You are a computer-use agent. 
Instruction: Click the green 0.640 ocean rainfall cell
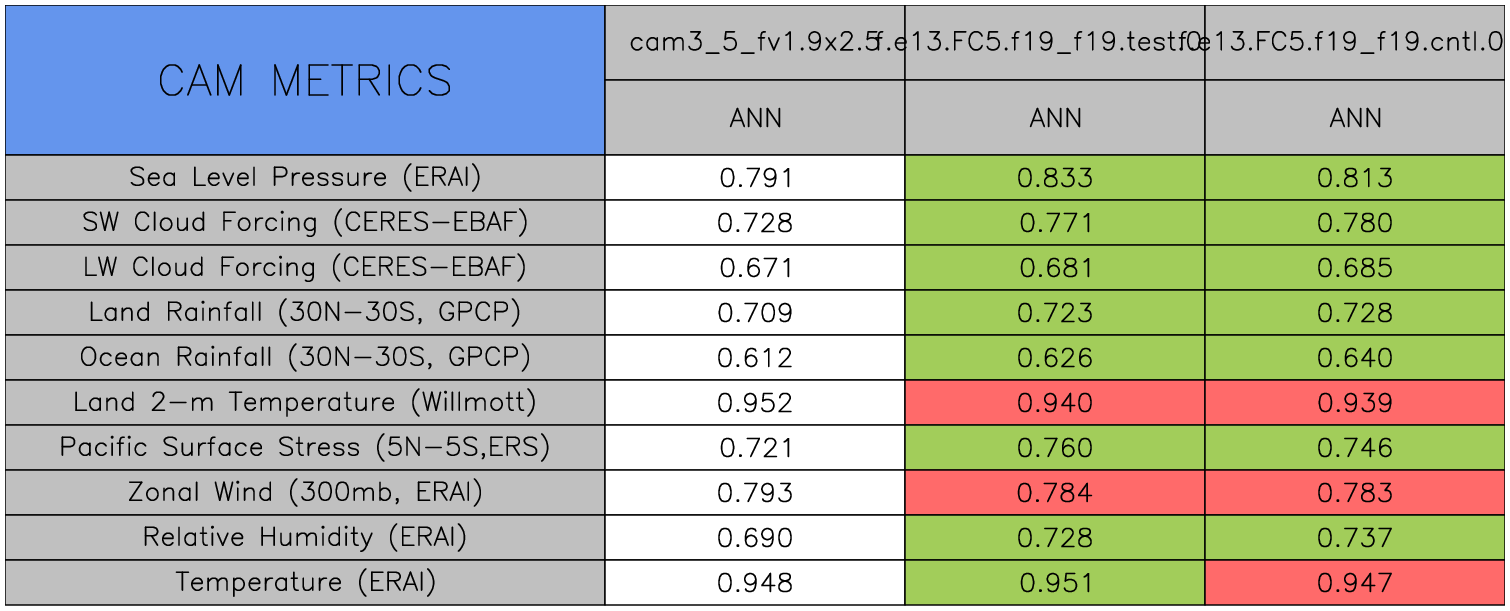tap(1355, 358)
